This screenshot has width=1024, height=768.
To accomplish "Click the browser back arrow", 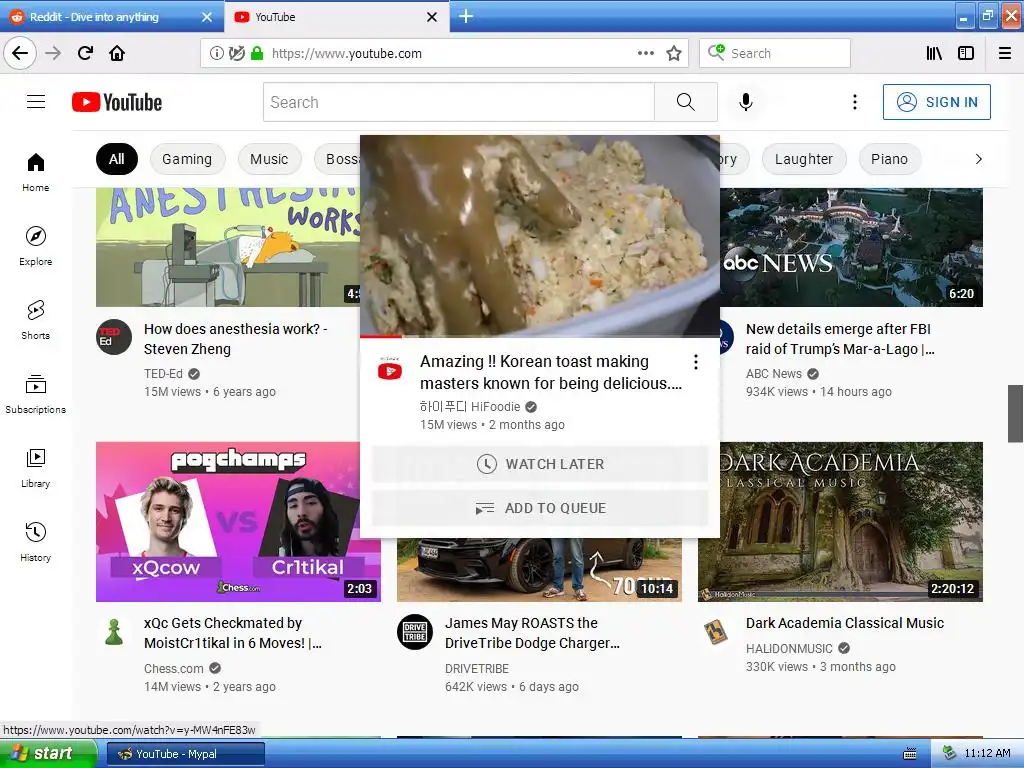I will pyautogui.click(x=20, y=53).
